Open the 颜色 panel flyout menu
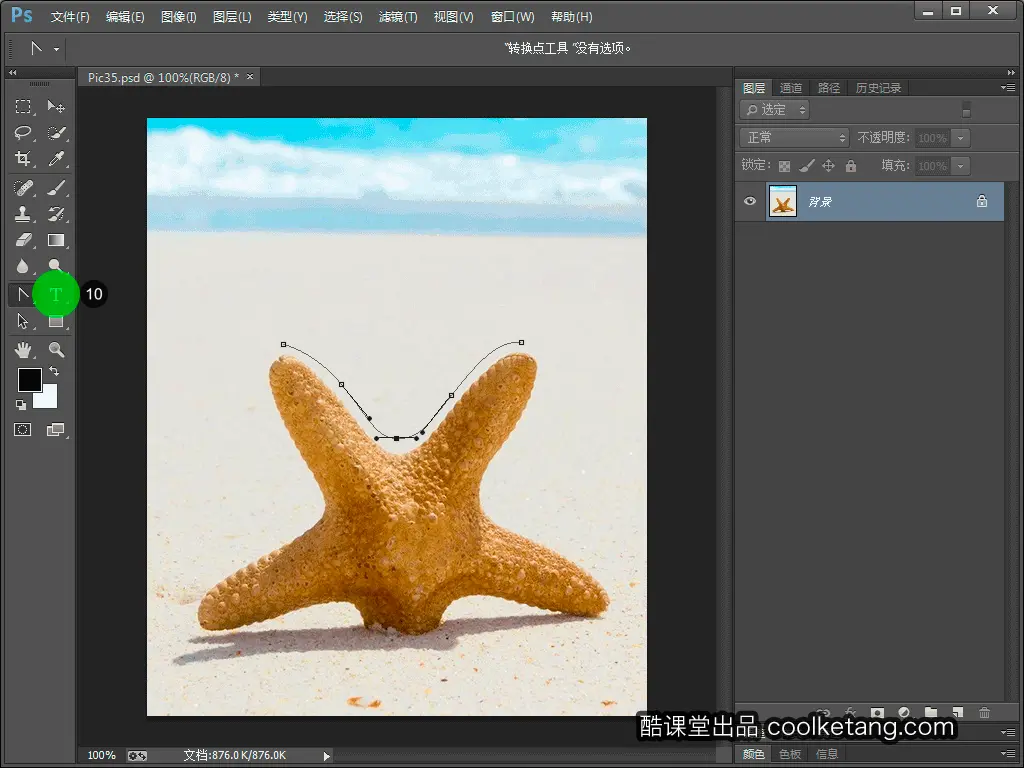1024x768 pixels. [1008, 754]
